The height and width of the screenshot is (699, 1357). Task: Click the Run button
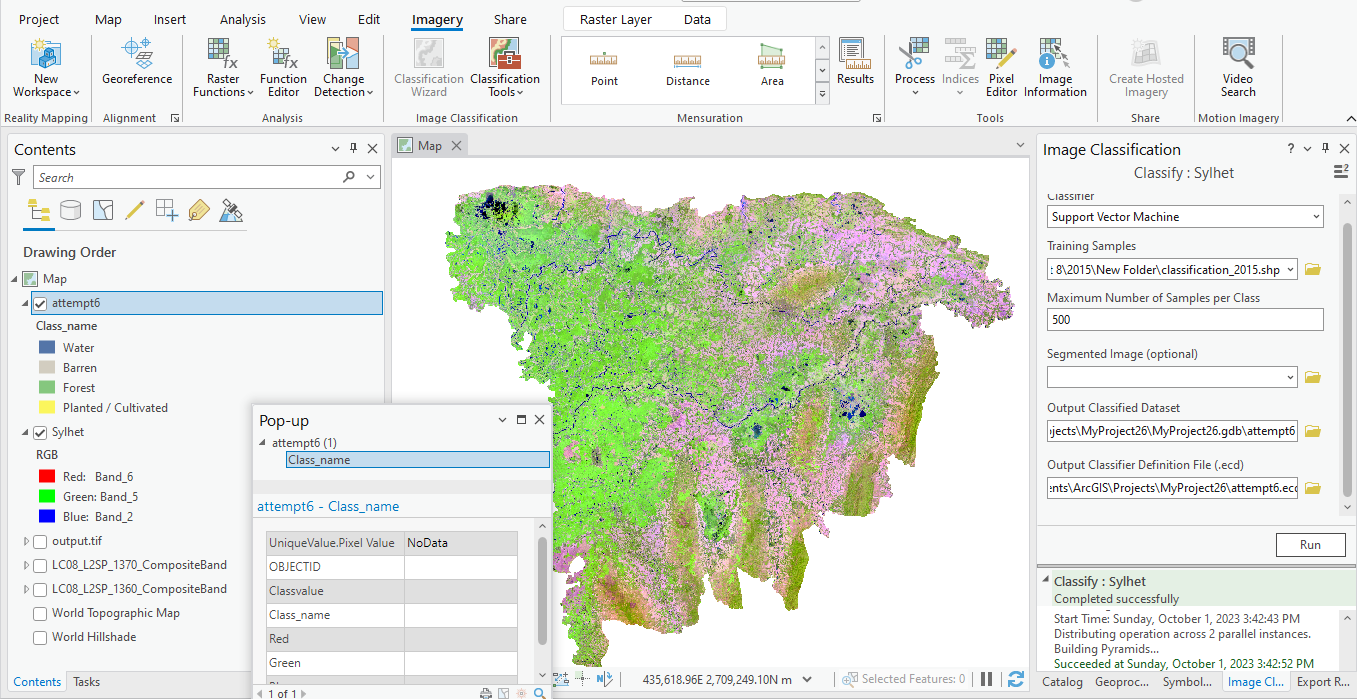pyautogui.click(x=1309, y=545)
